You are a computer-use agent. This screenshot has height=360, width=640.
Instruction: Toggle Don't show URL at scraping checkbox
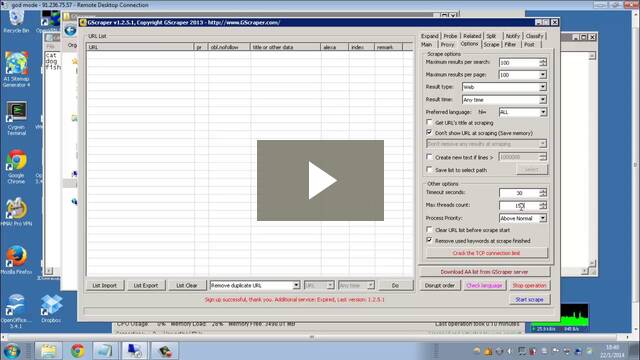pos(429,132)
